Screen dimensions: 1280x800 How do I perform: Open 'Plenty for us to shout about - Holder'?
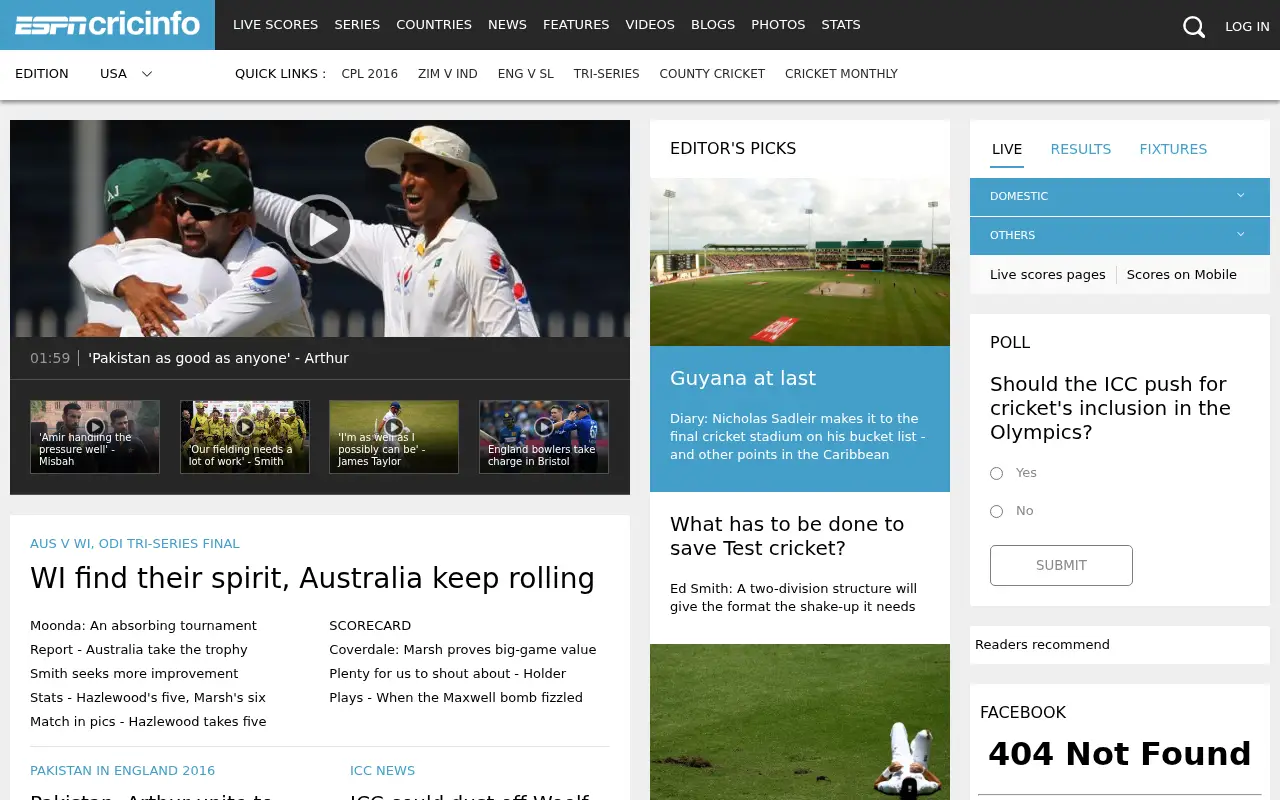coord(448,674)
